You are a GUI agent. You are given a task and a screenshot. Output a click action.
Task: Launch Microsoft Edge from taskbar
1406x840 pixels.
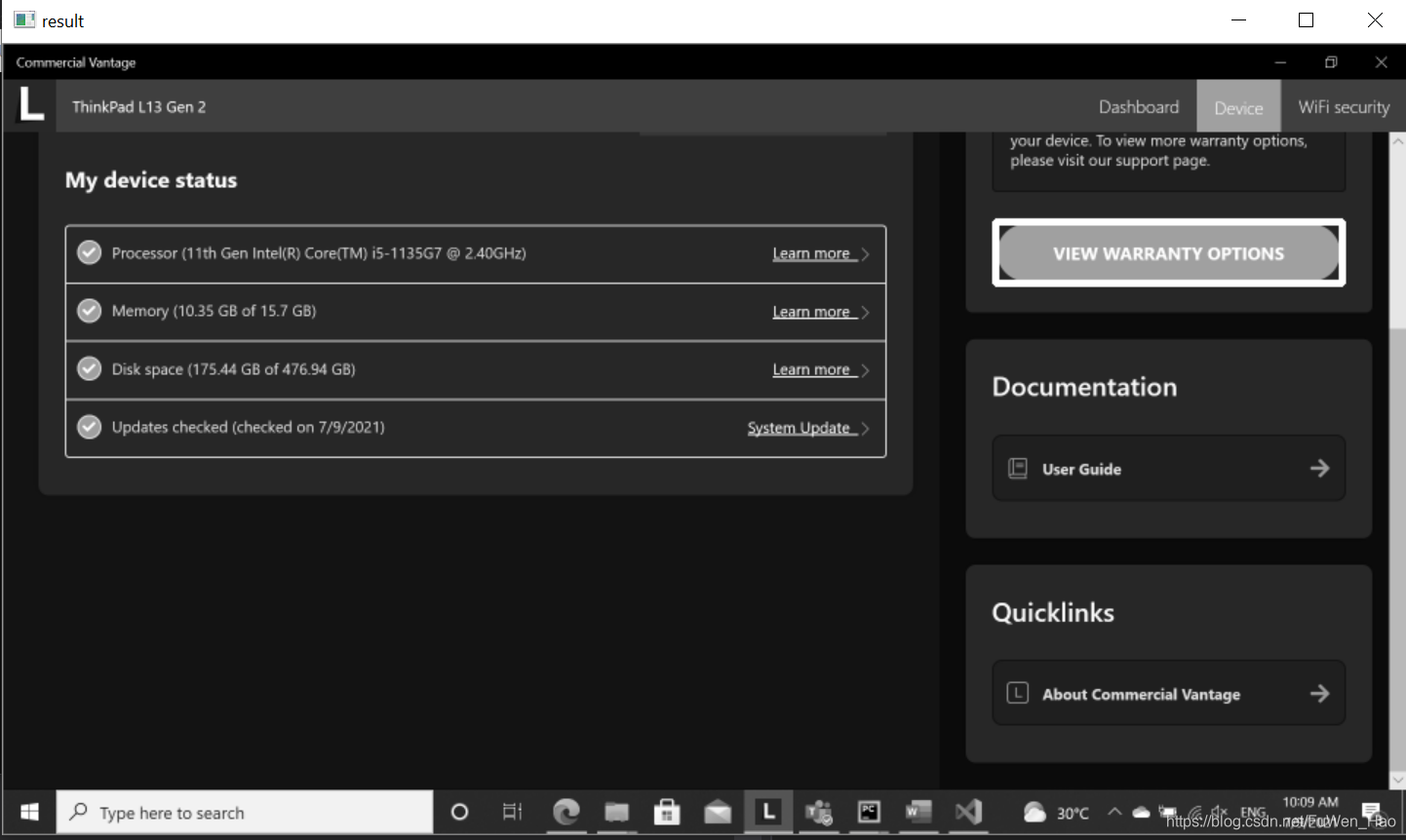tap(566, 812)
